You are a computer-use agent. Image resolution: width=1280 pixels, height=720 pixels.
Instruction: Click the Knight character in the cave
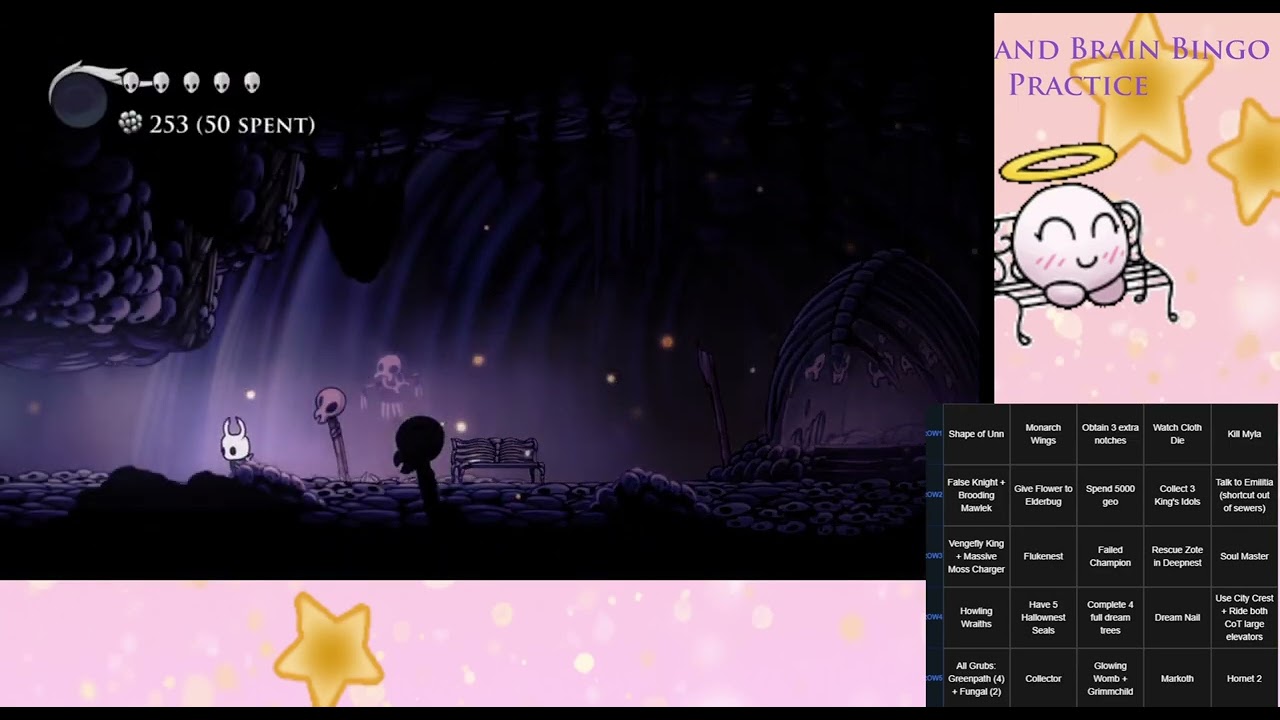235,441
